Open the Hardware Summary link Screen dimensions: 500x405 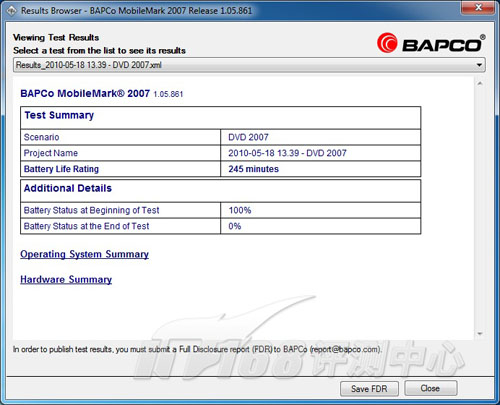[66, 279]
